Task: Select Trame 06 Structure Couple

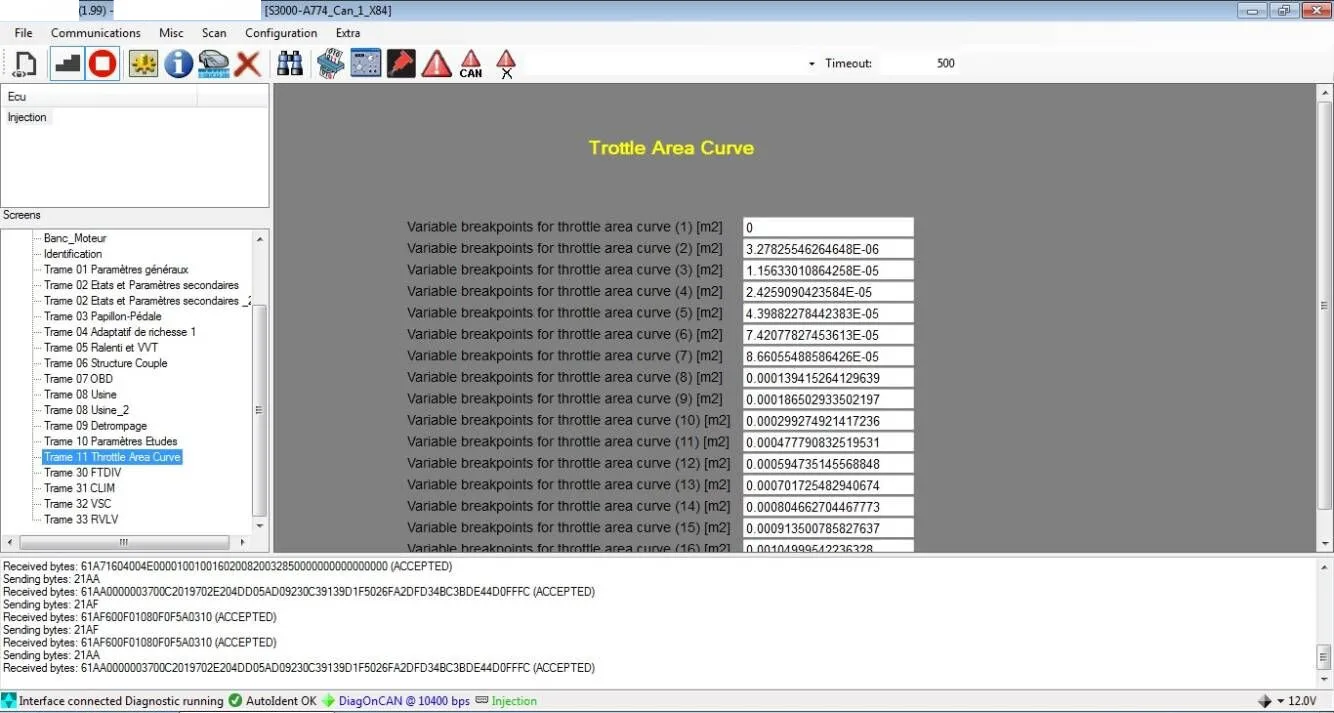Action: (106, 363)
